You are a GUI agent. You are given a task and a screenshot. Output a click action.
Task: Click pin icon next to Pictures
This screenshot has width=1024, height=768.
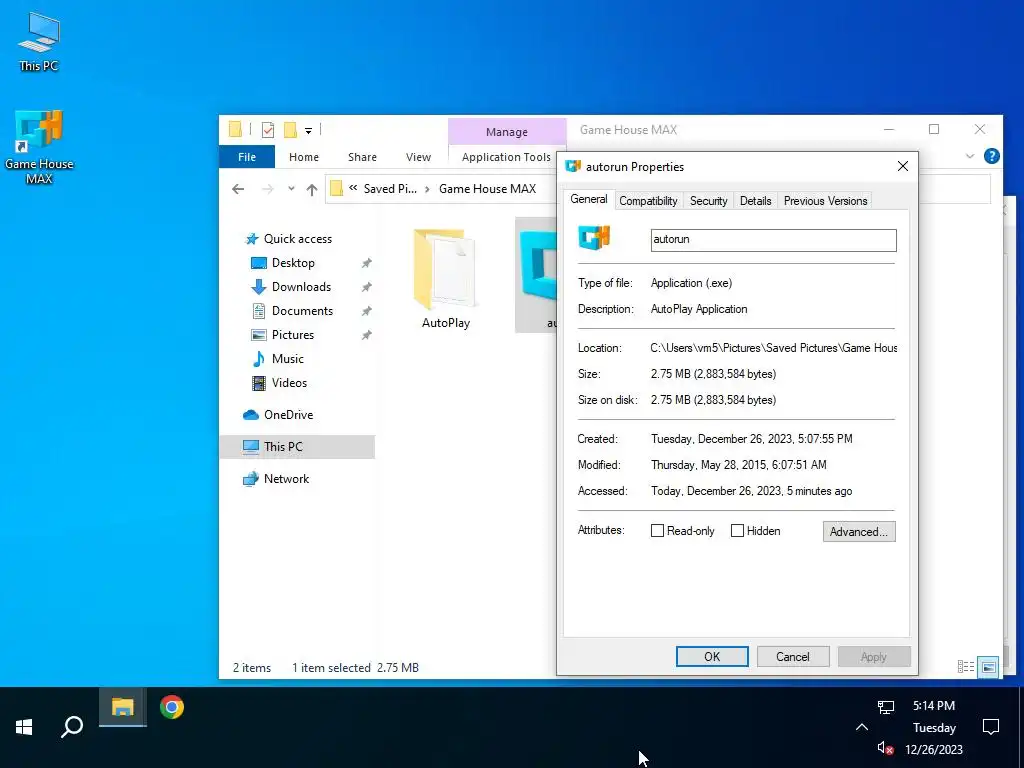[x=366, y=335]
